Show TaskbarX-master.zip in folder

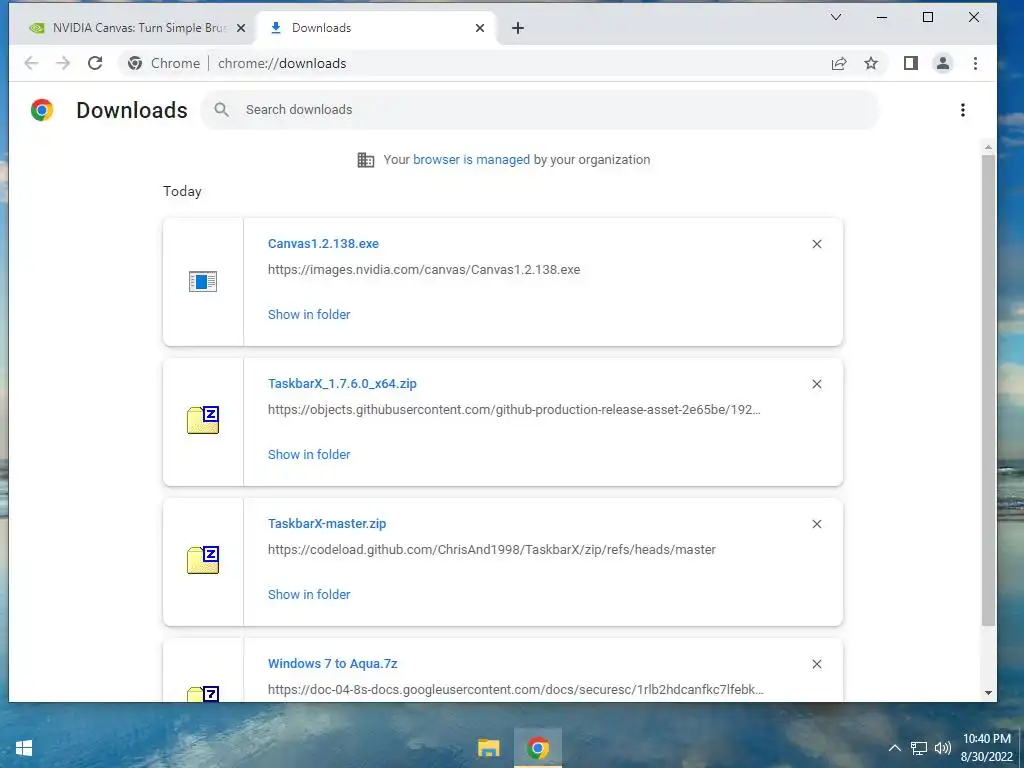[309, 595]
